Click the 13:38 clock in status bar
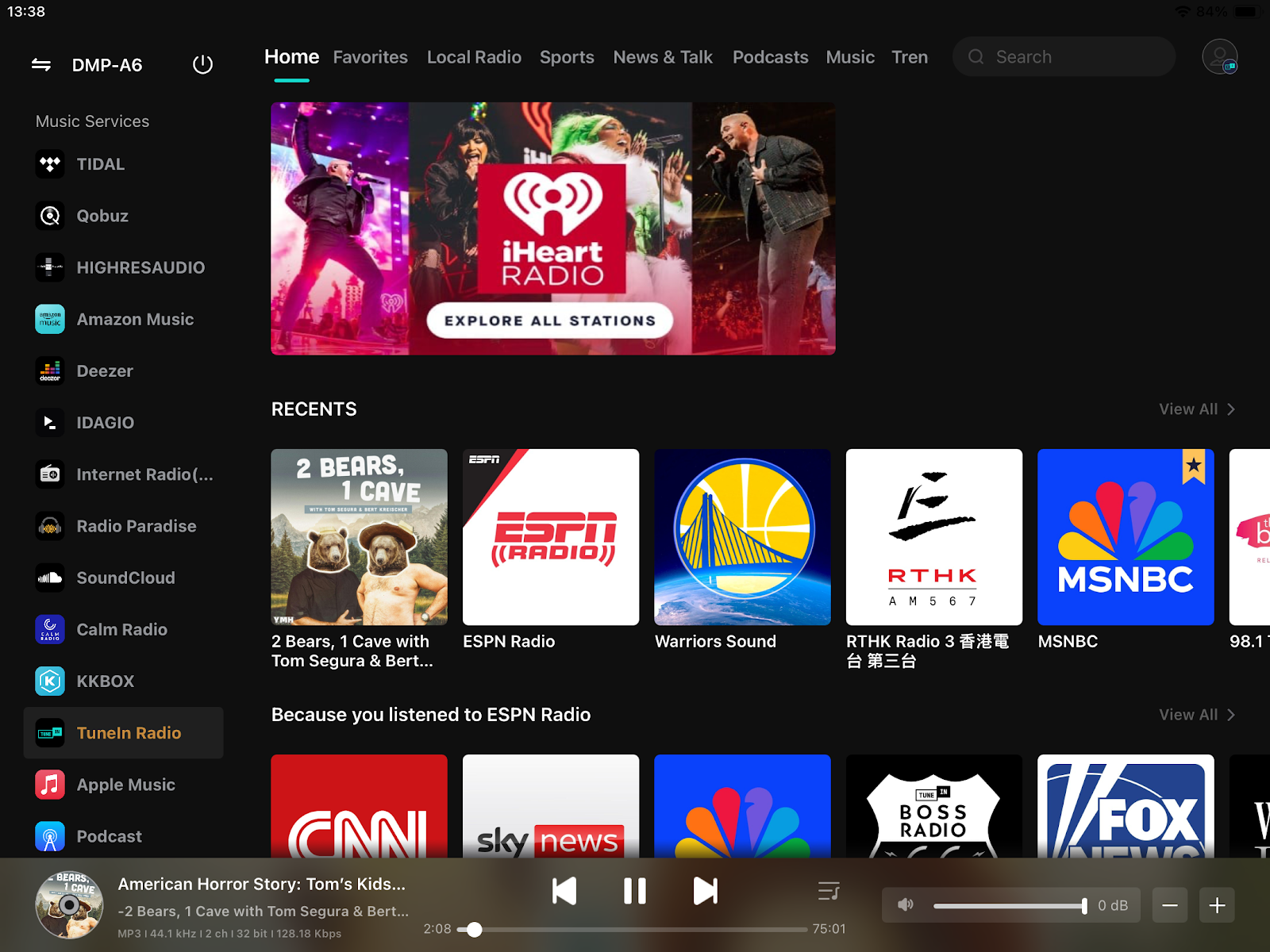The width and height of the screenshot is (1270, 952). 26,12
